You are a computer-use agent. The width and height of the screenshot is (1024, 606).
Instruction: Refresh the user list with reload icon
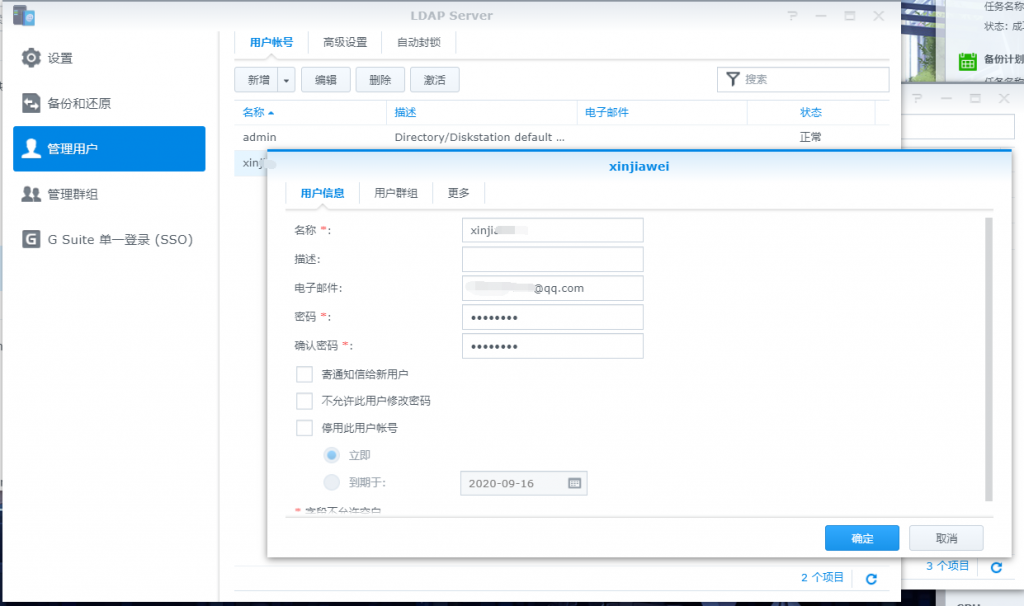[x=871, y=578]
